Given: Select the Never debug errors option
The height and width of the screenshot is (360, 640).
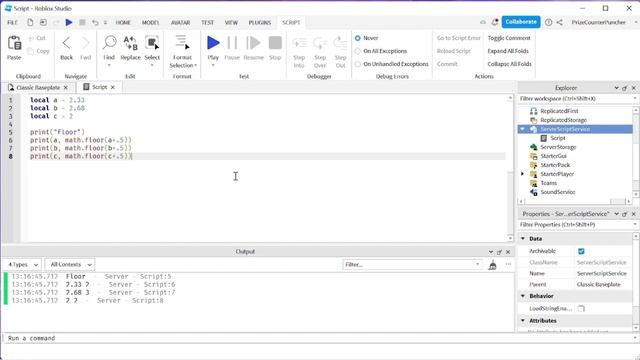Looking at the screenshot, I should coord(358,38).
